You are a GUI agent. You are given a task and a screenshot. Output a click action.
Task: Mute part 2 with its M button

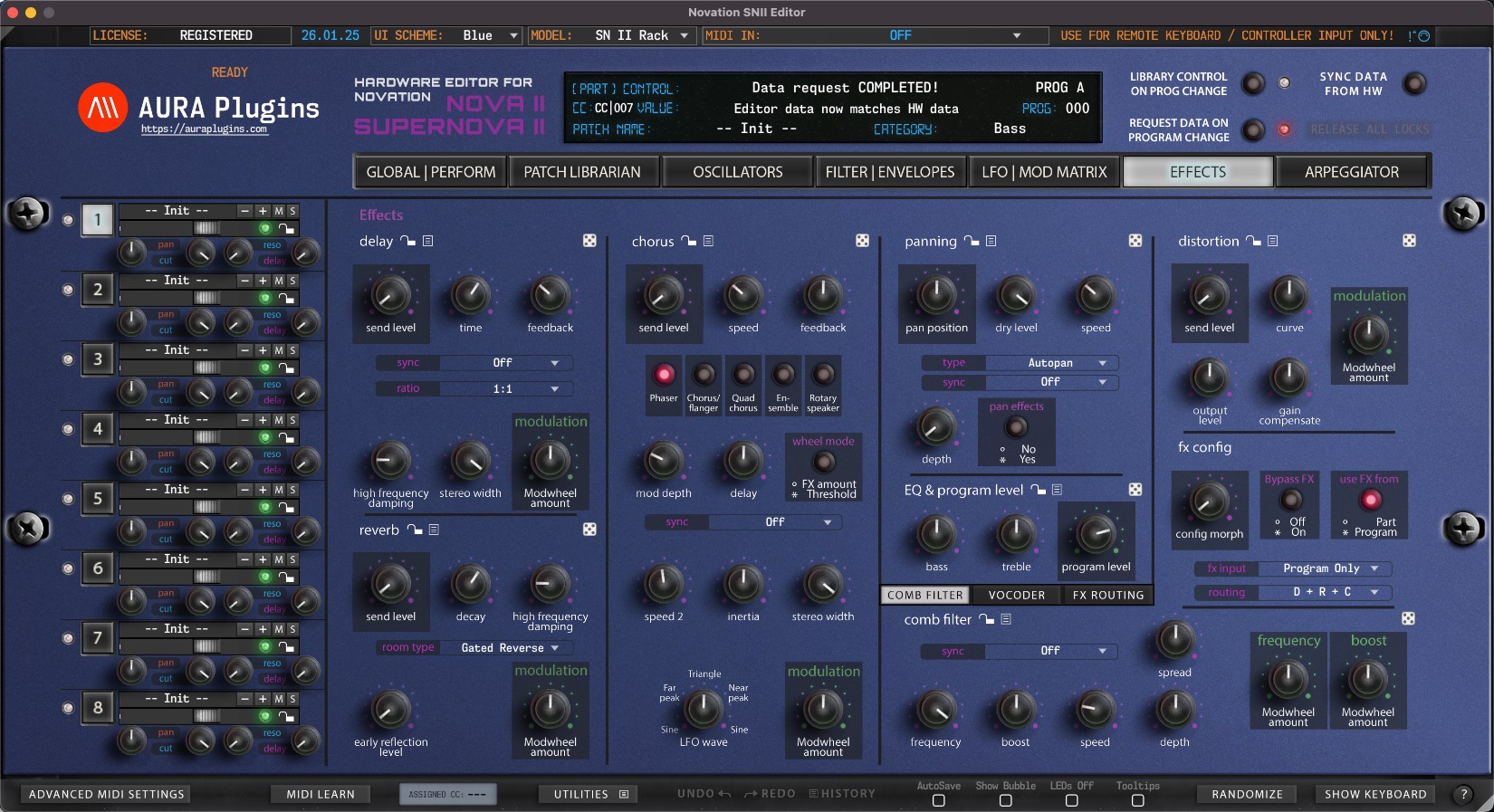click(279, 281)
